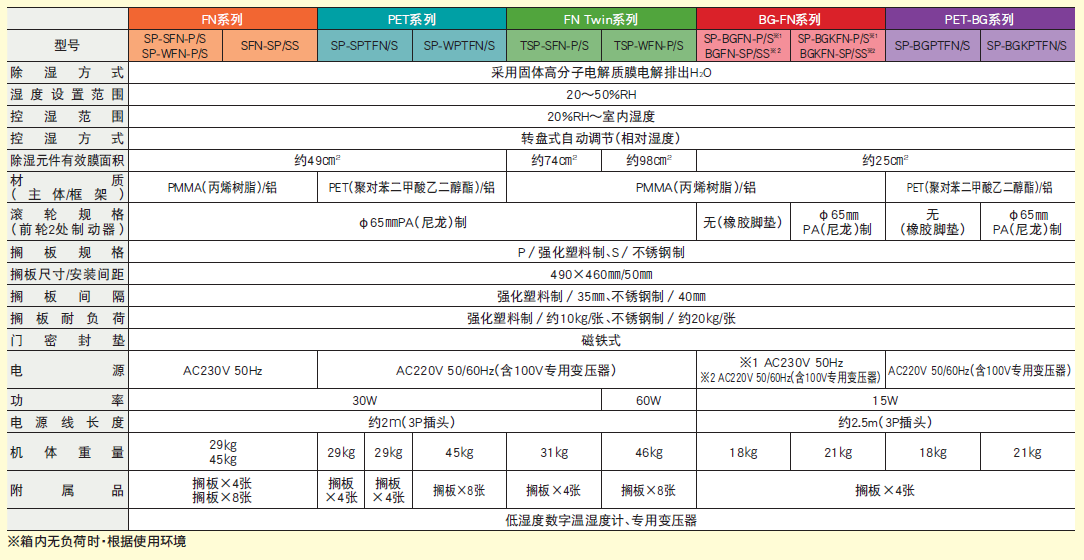
Task: Click the 约2.5m(3P插头) cord length
Action: tap(885, 422)
